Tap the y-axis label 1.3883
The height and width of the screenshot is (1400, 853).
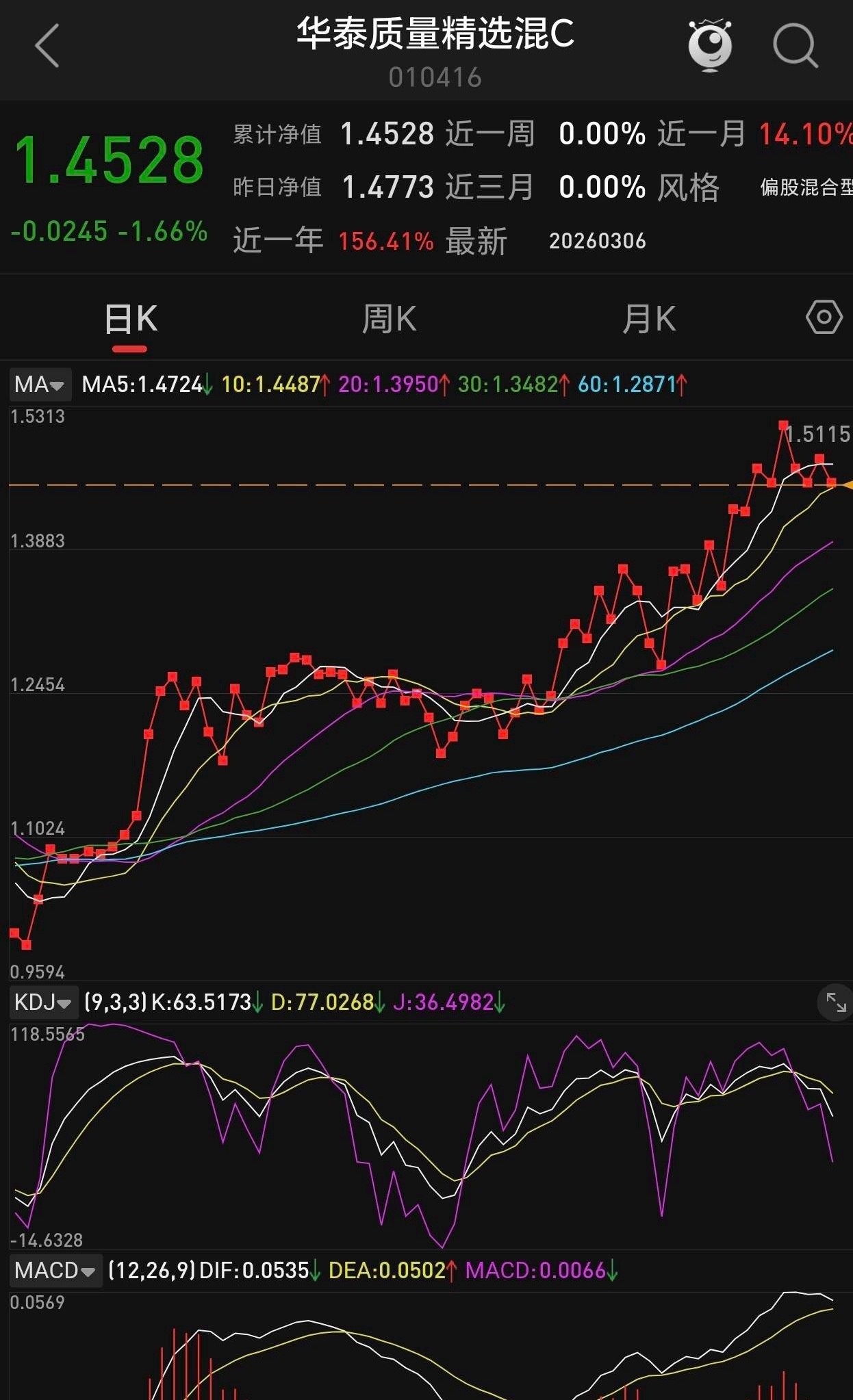coord(38,541)
